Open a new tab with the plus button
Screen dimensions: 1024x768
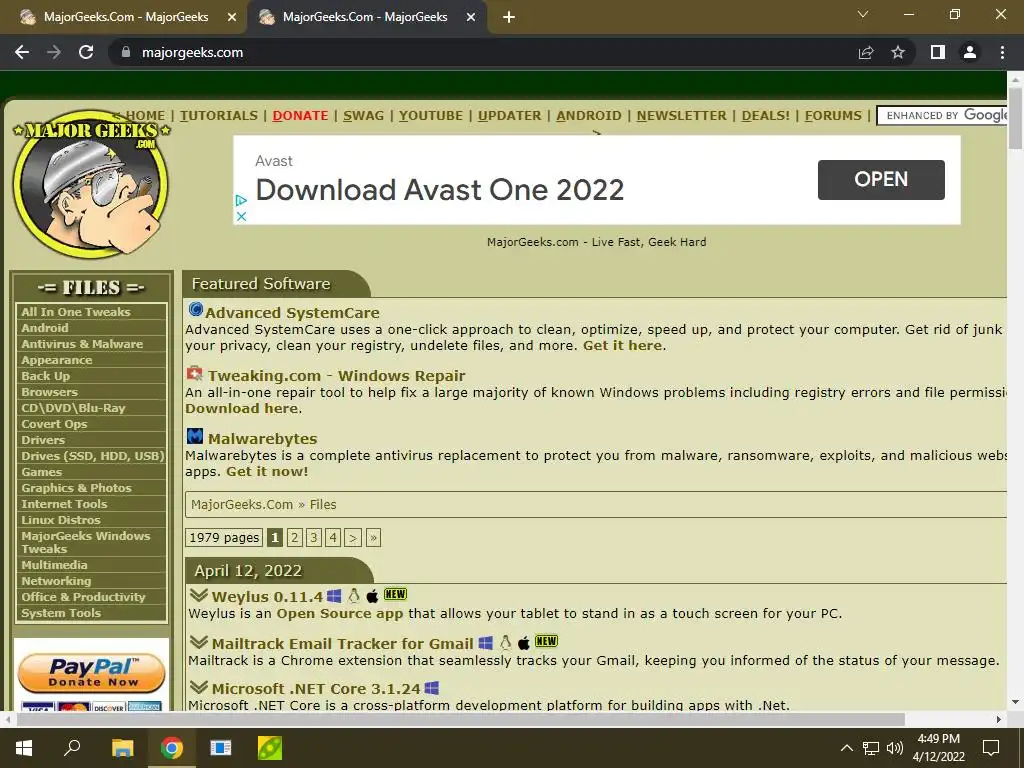pyautogui.click(x=509, y=17)
